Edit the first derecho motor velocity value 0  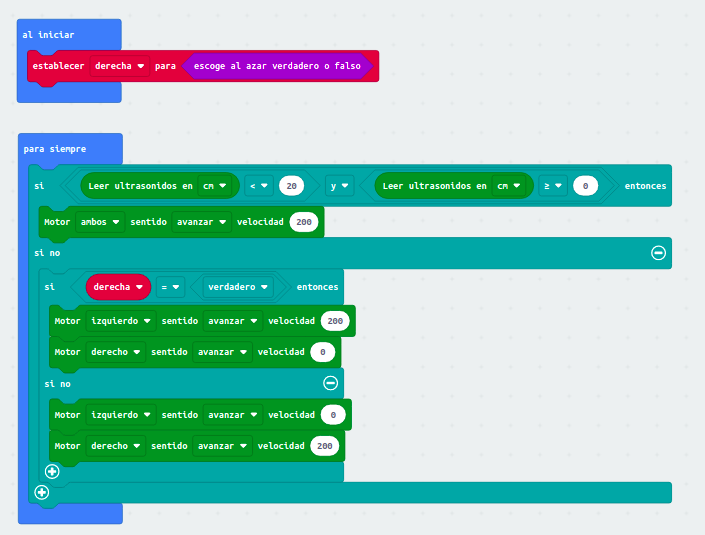pyautogui.click(x=322, y=352)
